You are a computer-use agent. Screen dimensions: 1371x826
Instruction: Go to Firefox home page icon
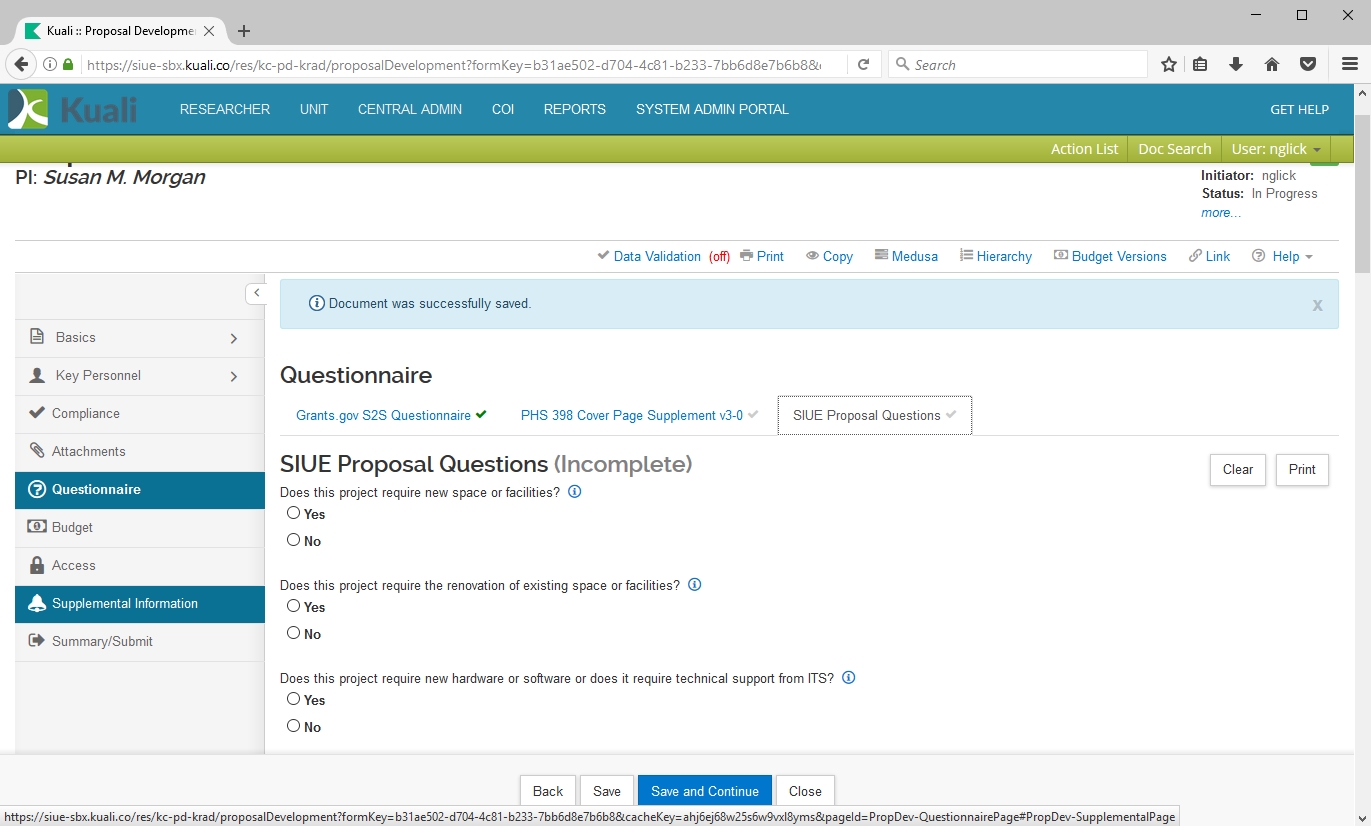click(x=1272, y=65)
